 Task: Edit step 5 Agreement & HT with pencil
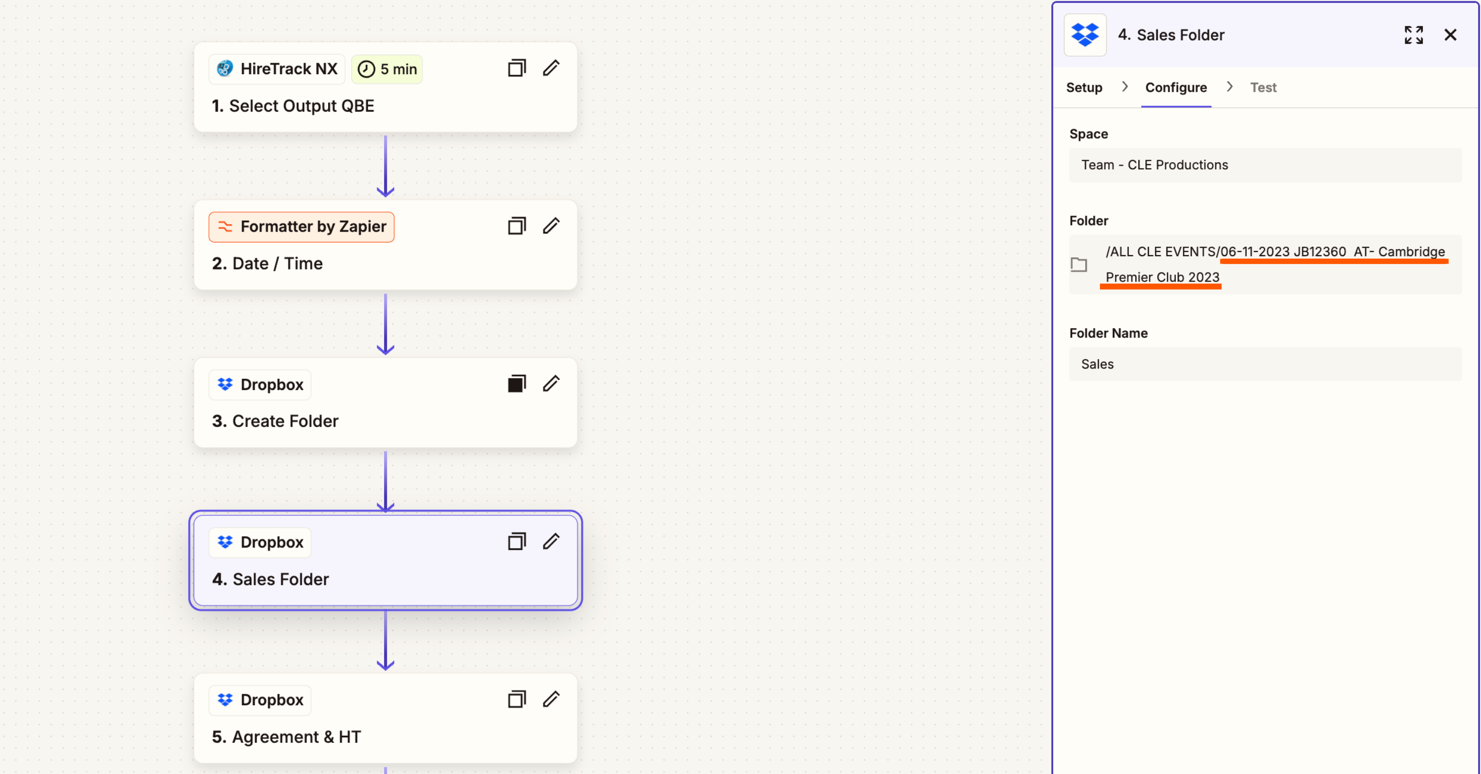(x=551, y=700)
